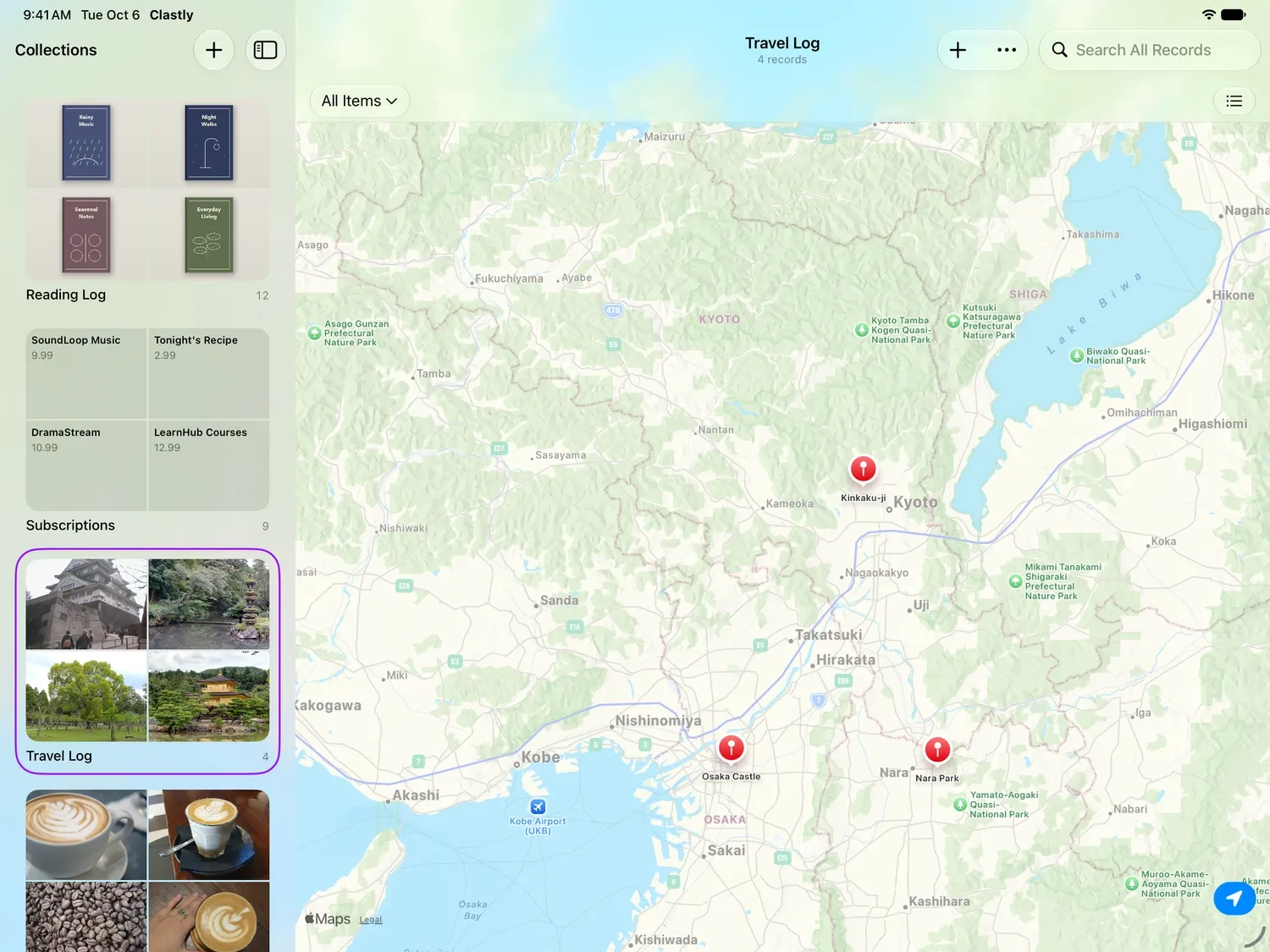
Task: Open the three-dot more options menu
Action: click(1007, 50)
